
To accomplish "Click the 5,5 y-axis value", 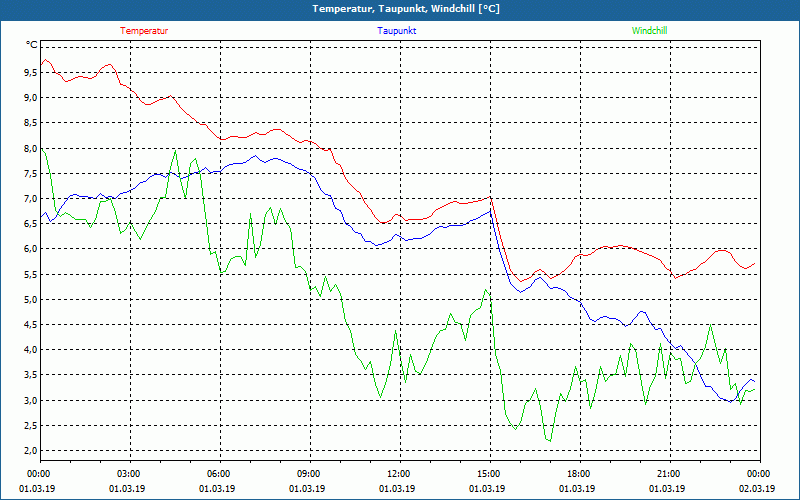I will pyautogui.click(x=31, y=274).
